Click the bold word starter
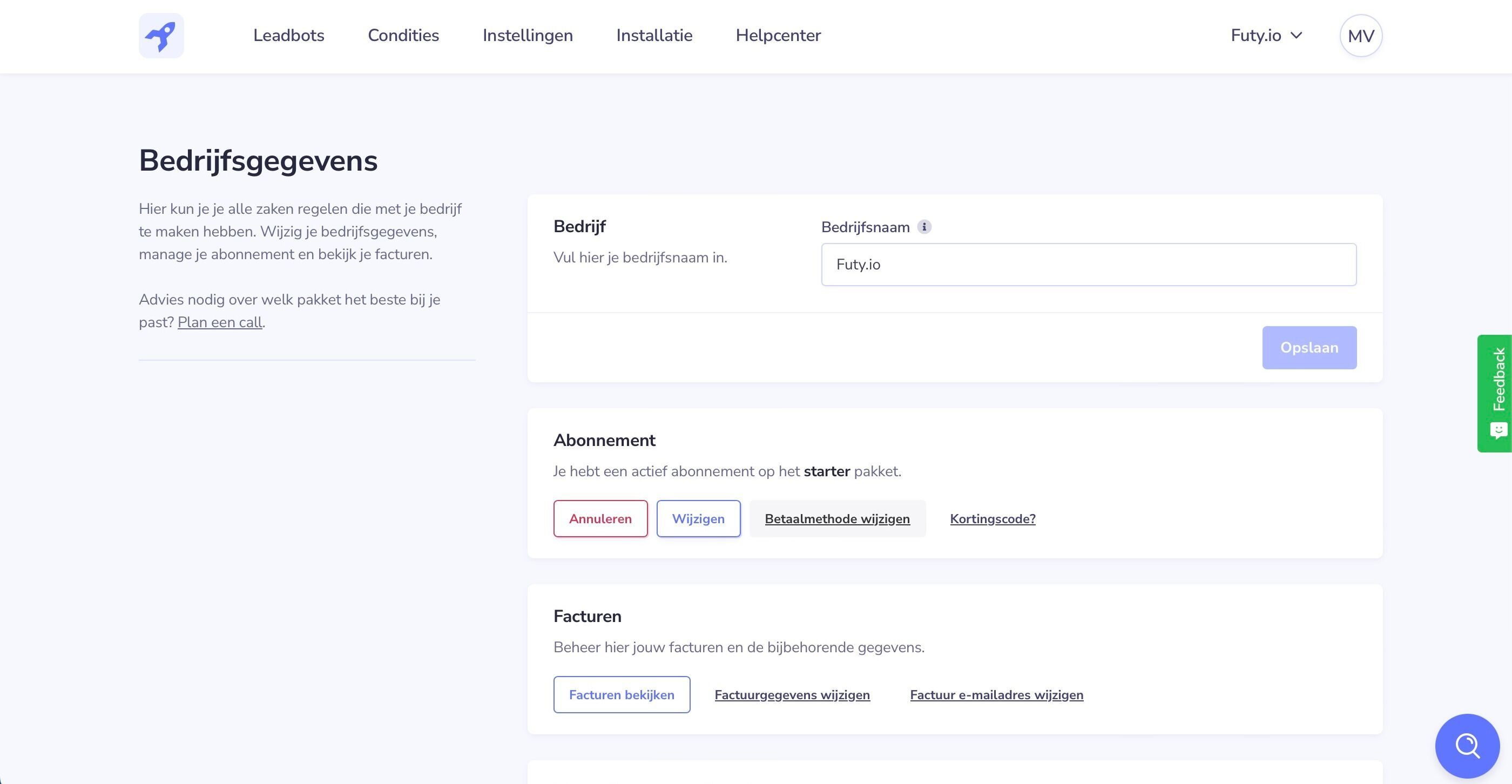The height and width of the screenshot is (784, 1512). [x=827, y=471]
